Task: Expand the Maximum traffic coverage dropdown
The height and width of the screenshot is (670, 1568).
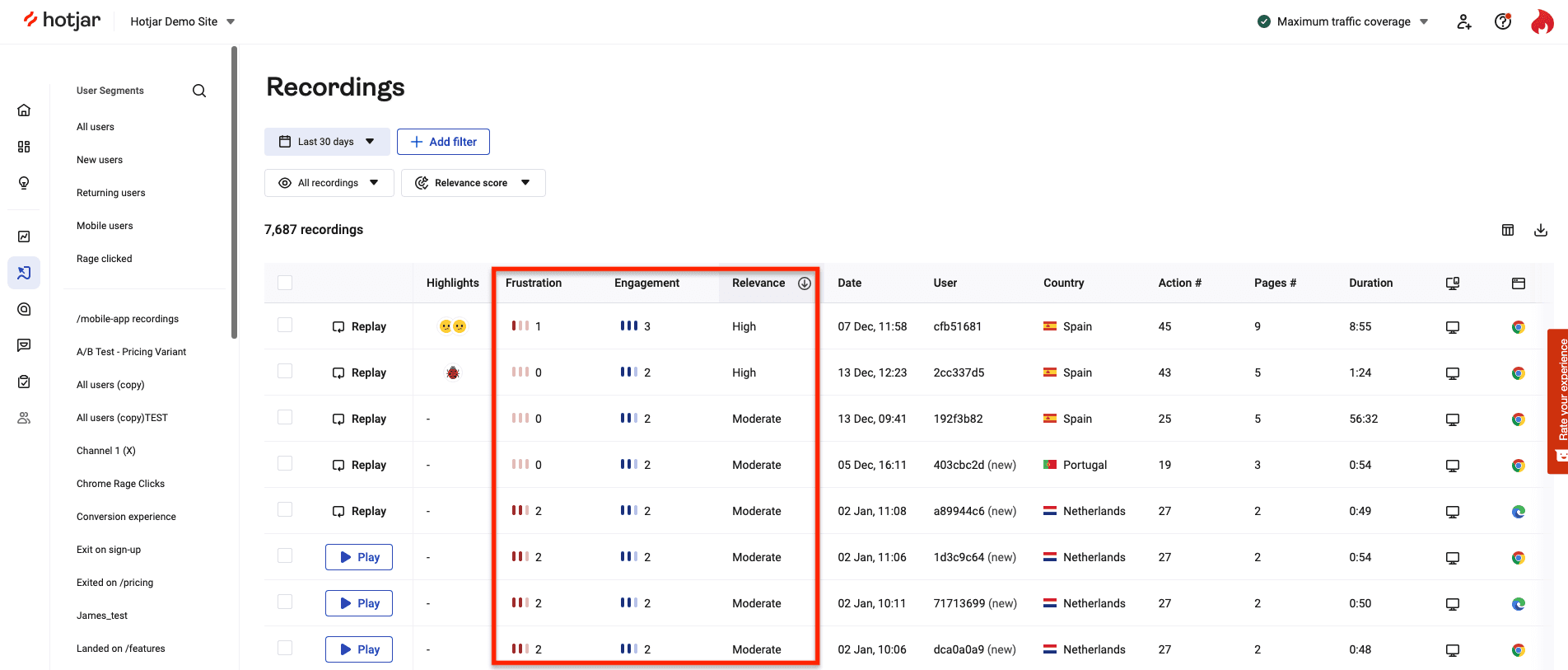Action: coord(1343,21)
